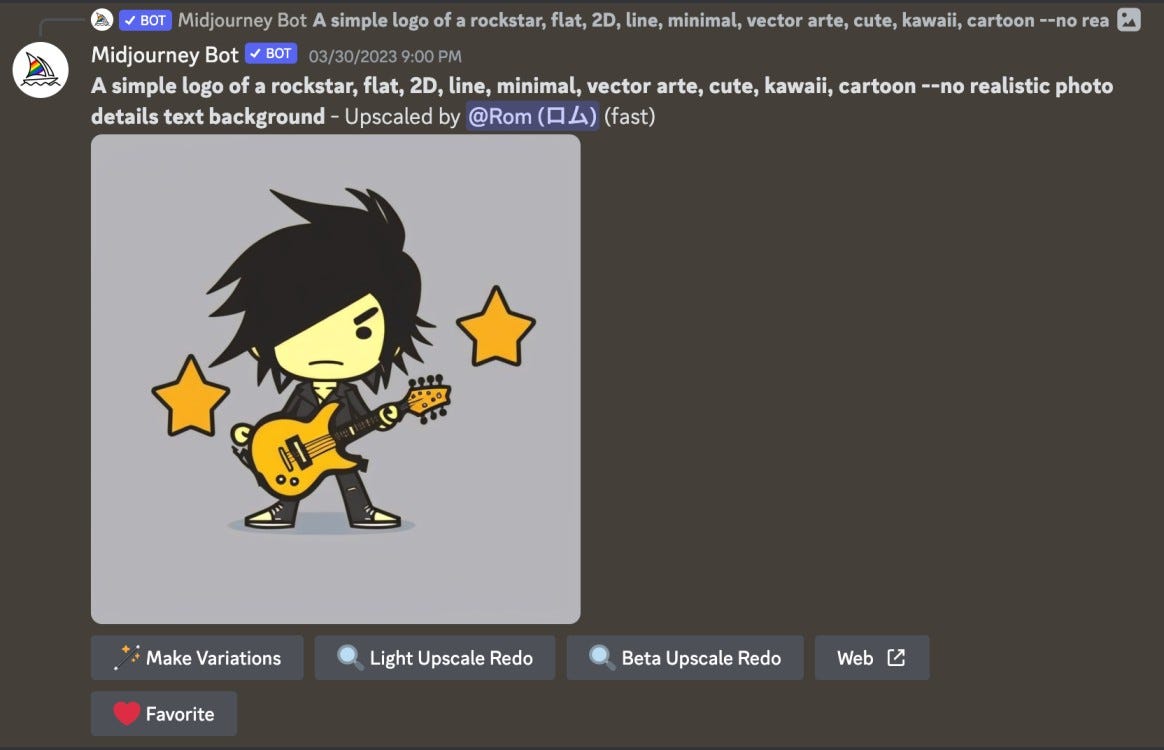Click the @Rom (ロム) user mention
1164x750 pixels.
532,117
